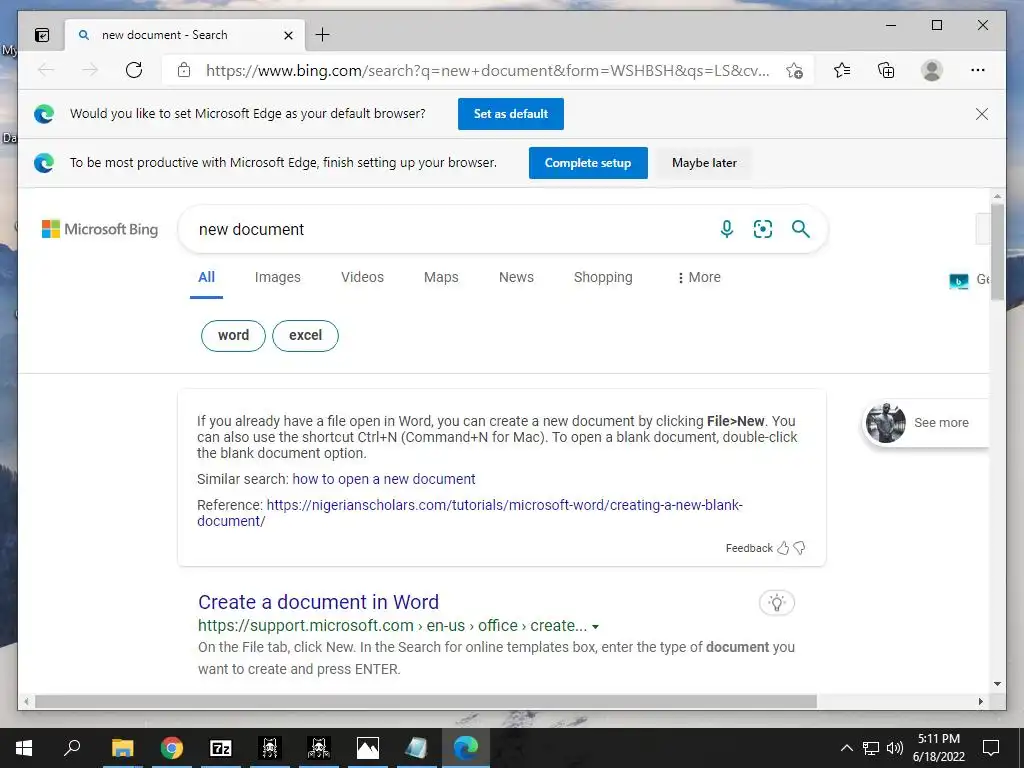Close the 'new document - Search' tab

pos(288,35)
